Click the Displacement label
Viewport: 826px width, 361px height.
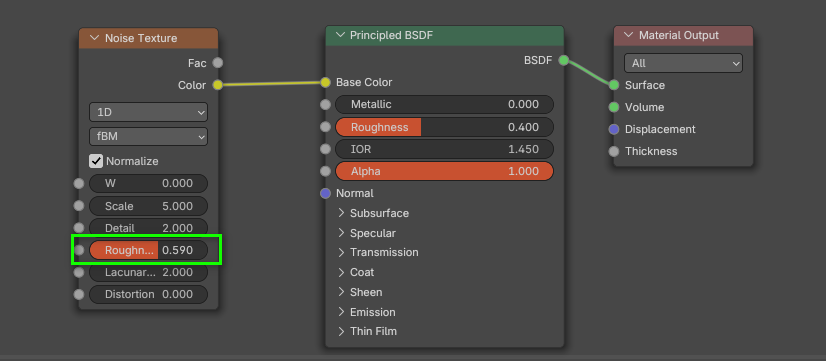point(660,129)
